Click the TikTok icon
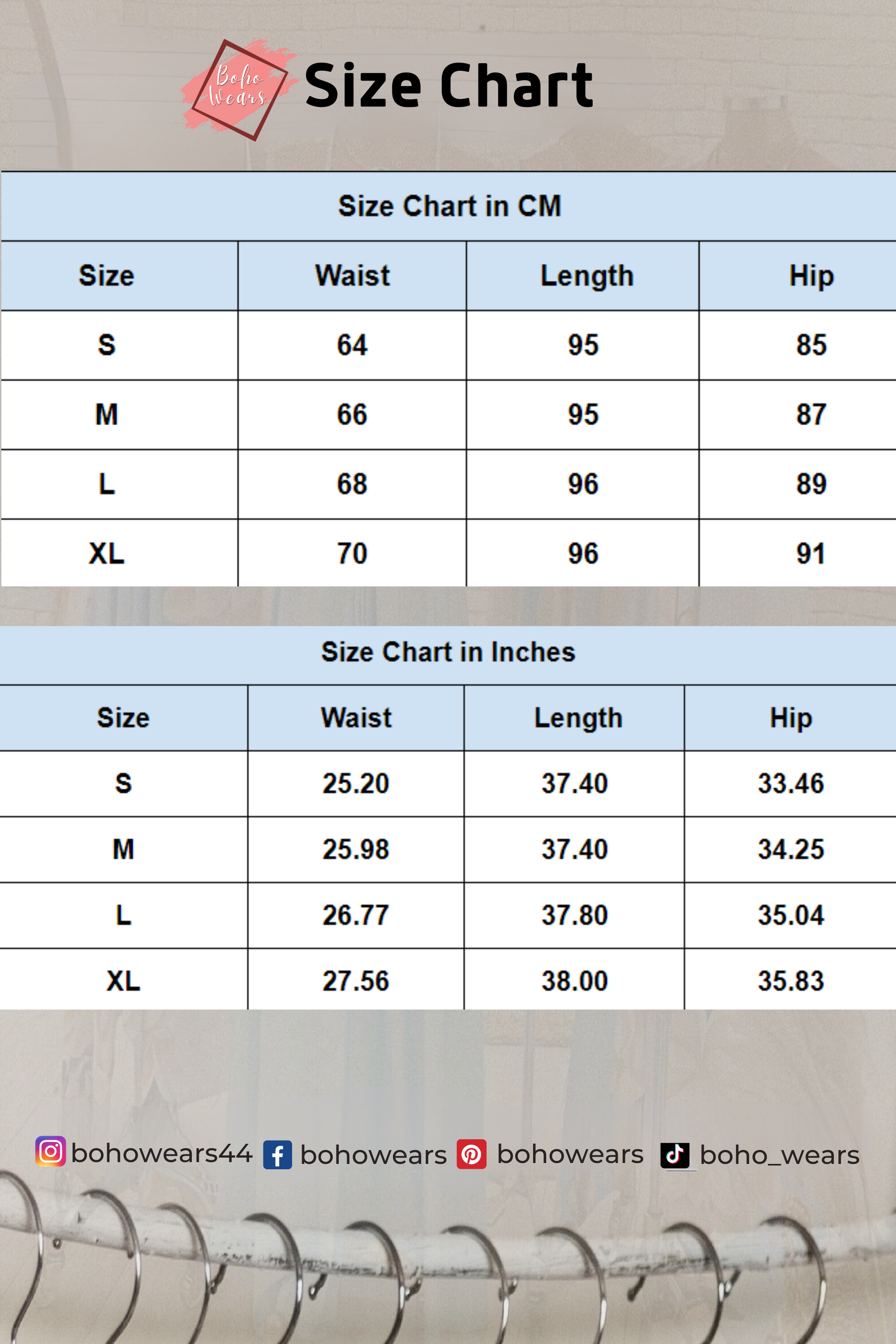 [675, 1155]
